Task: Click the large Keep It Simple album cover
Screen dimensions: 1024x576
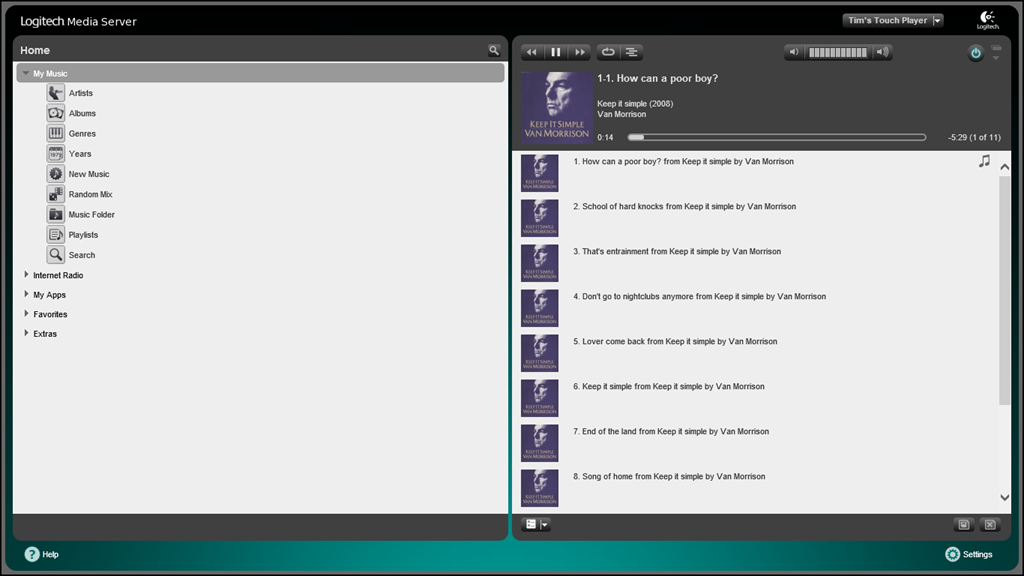Action: [x=556, y=107]
